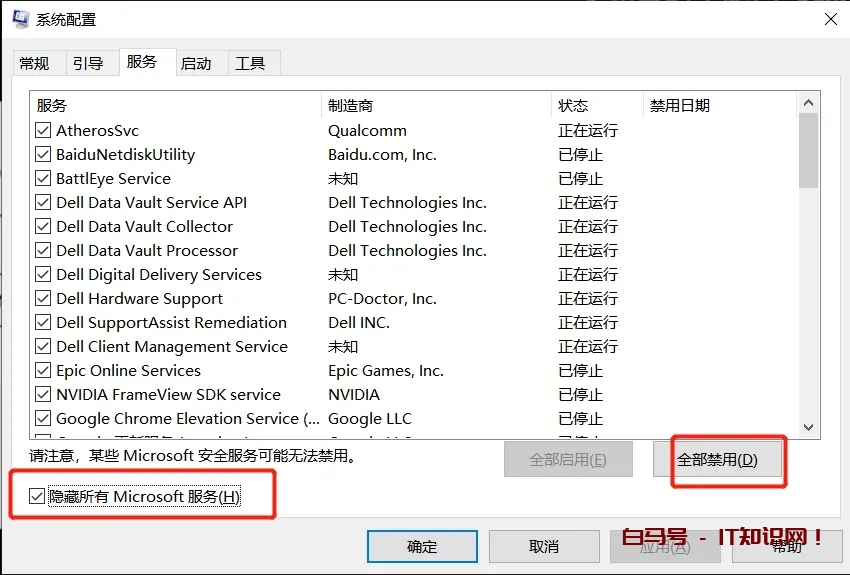Uncheck the AtherosSvc service checkbox
850x575 pixels.
43,131
